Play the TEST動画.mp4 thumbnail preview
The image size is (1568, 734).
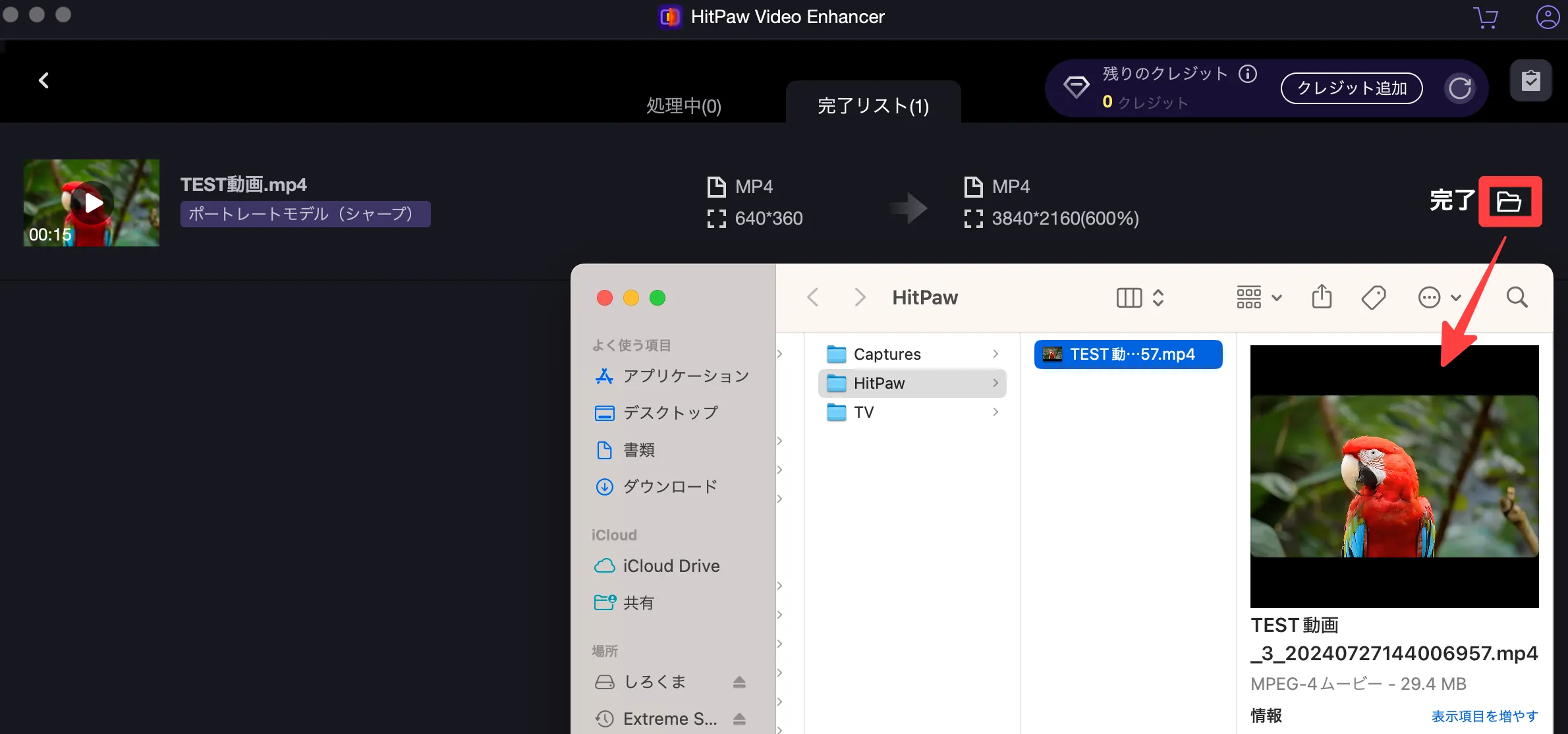92,202
